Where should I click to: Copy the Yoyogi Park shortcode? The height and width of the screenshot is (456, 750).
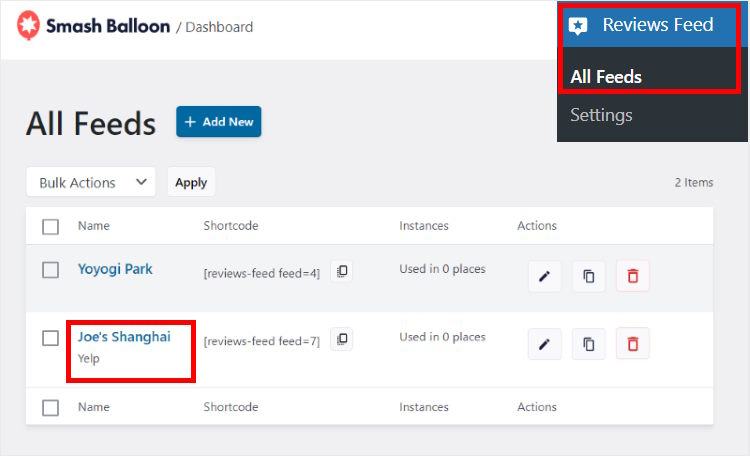(342, 272)
